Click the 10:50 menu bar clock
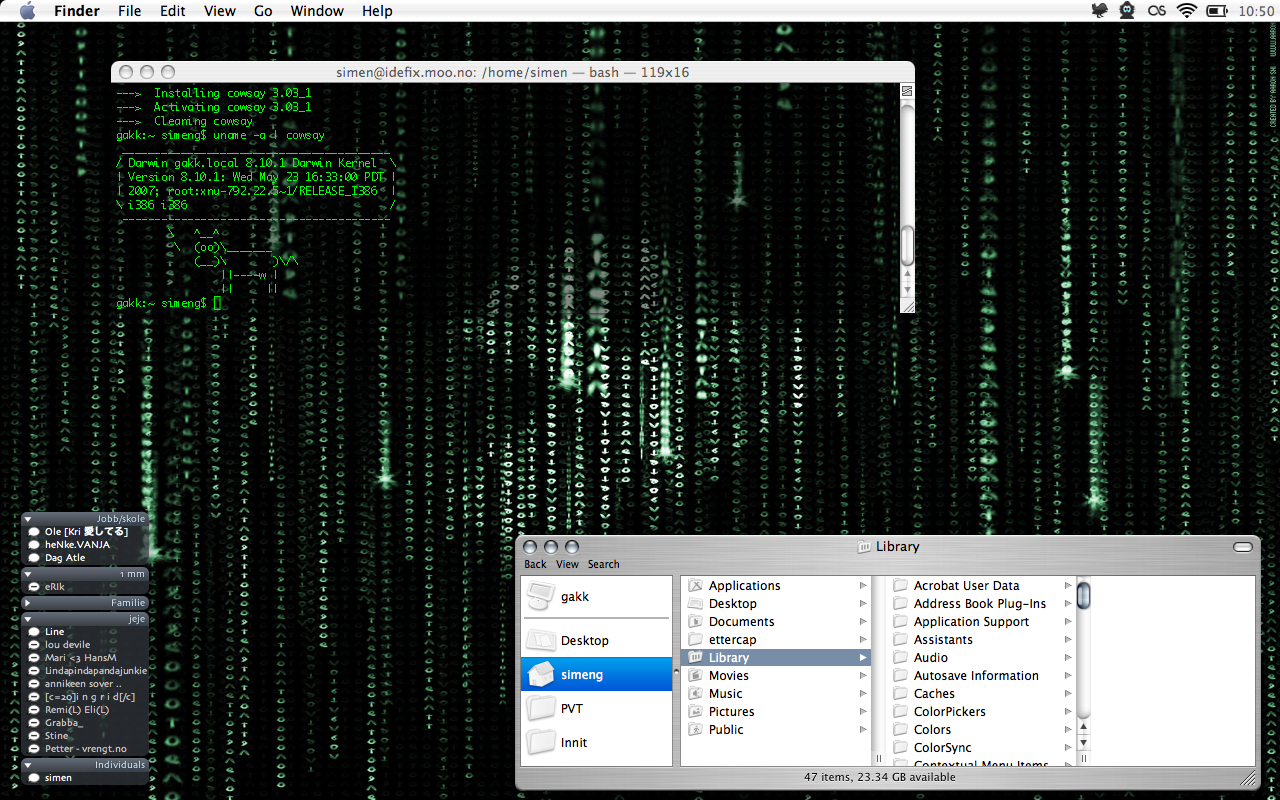This screenshot has width=1280, height=800. click(x=1255, y=11)
